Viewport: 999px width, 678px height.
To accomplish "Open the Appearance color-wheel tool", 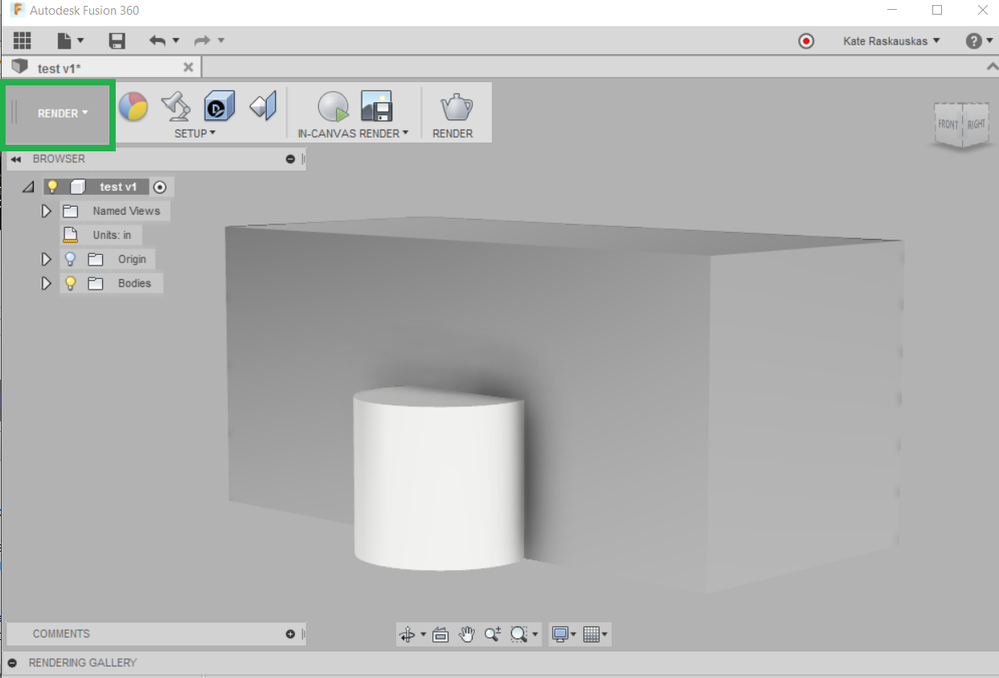I will 133,106.
